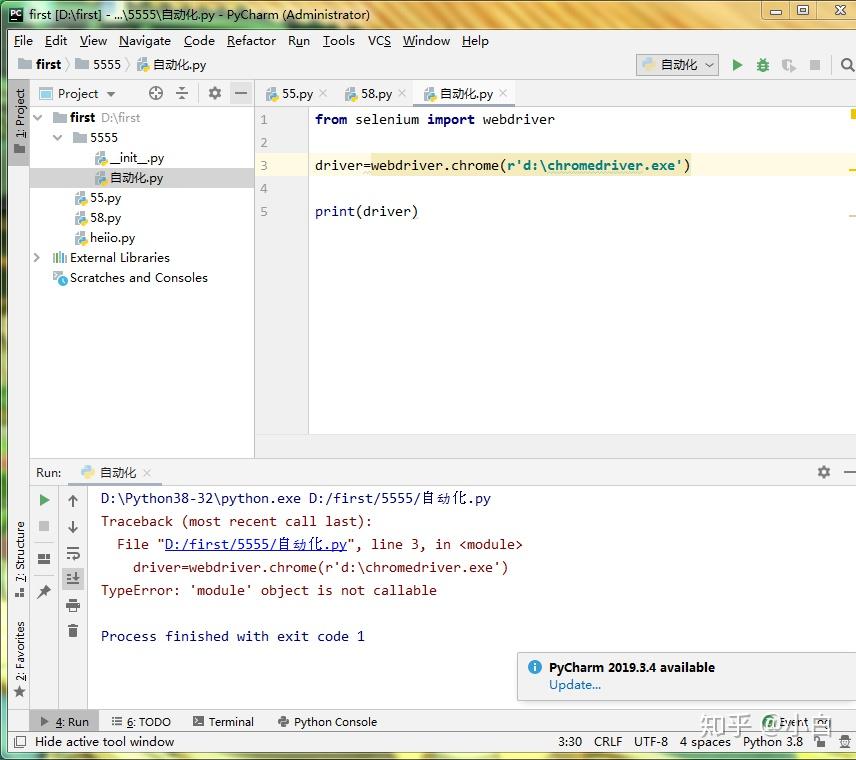Open the 7: Structure side tab
Screen dimensions: 856x760
click(x=20, y=559)
